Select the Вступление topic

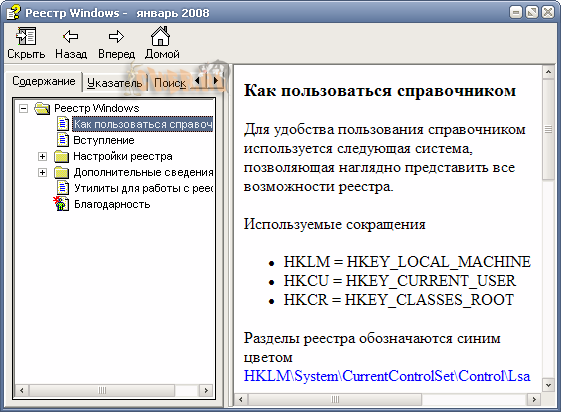(104, 140)
